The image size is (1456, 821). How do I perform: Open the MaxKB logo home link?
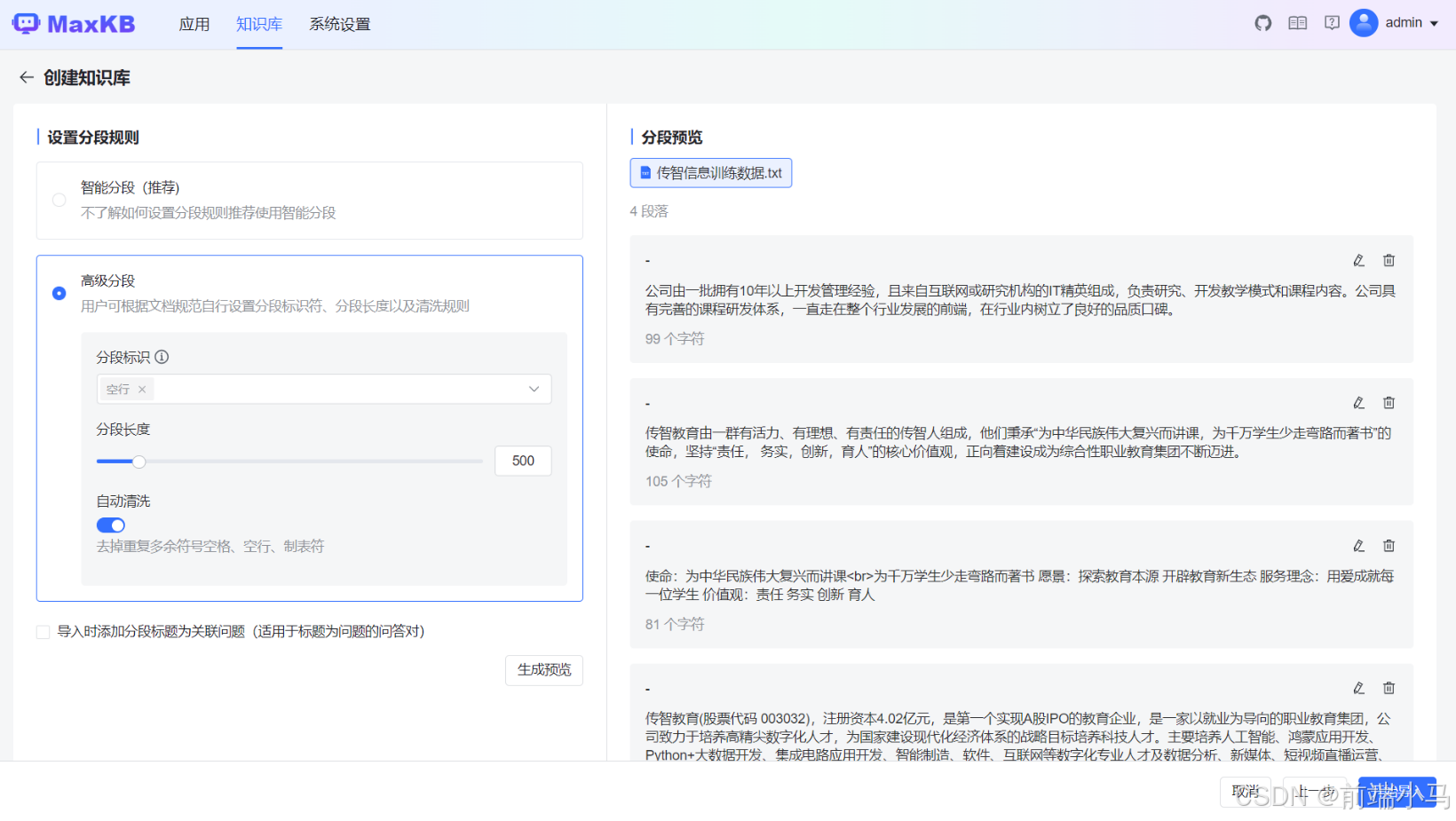coord(74,24)
